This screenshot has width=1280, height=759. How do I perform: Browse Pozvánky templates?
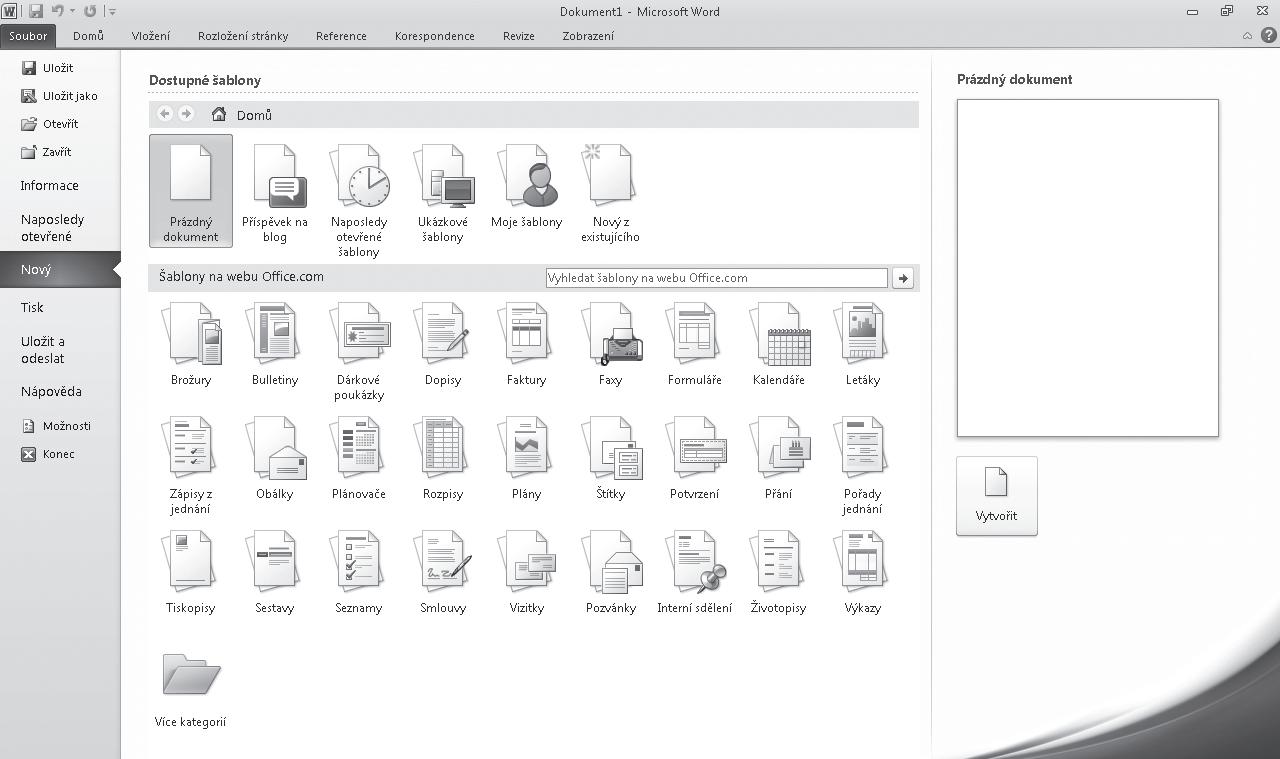click(x=611, y=572)
